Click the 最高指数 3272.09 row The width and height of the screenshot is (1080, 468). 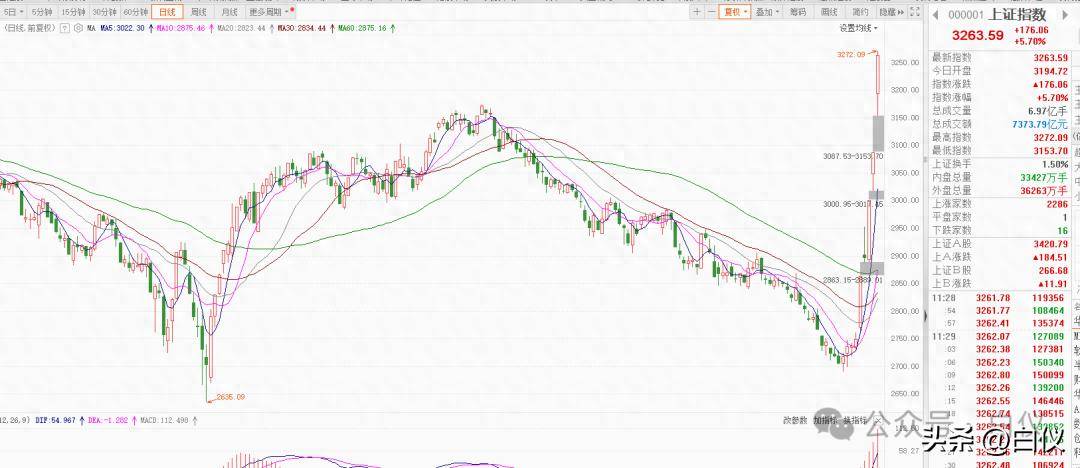[1000, 137]
